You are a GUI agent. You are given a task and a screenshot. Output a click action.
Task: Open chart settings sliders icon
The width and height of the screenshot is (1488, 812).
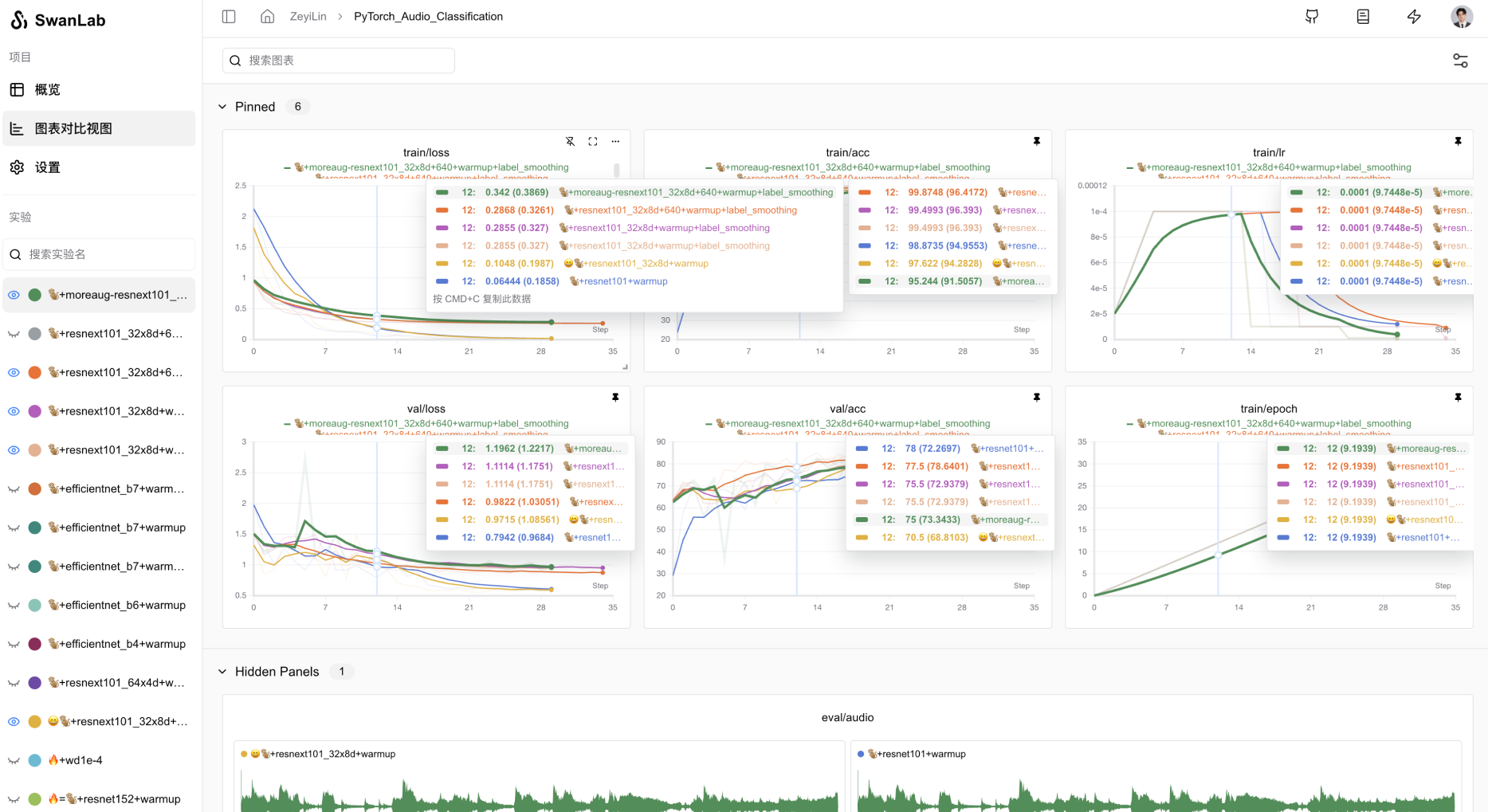coord(1460,61)
